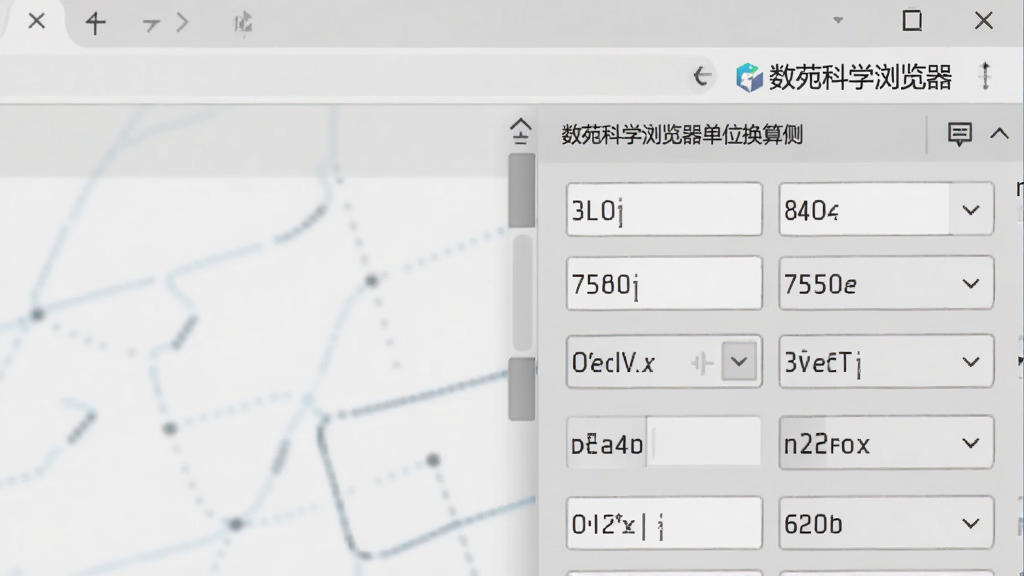Click the lower dark scrollbar thumb
The image size is (1024, 576).
coord(522,389)
